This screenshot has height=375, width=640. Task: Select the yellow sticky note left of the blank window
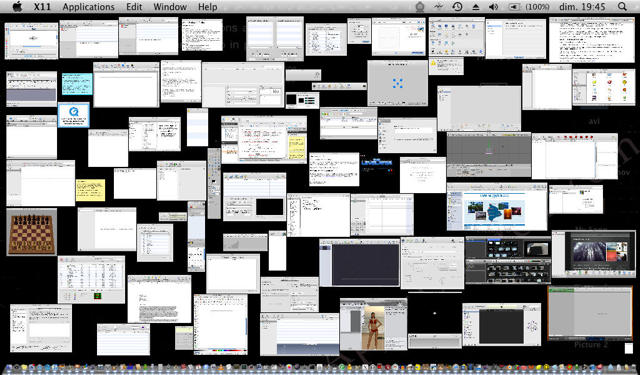(x=90, y=190)
